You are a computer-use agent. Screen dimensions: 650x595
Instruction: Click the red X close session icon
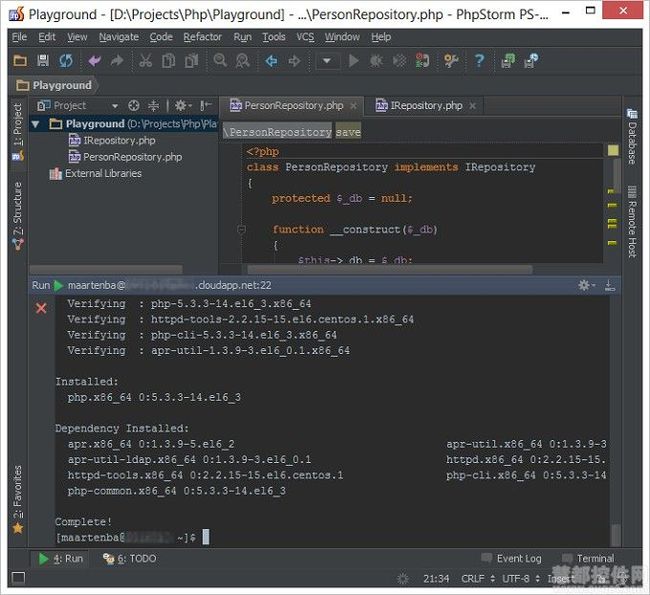[41, 308]
